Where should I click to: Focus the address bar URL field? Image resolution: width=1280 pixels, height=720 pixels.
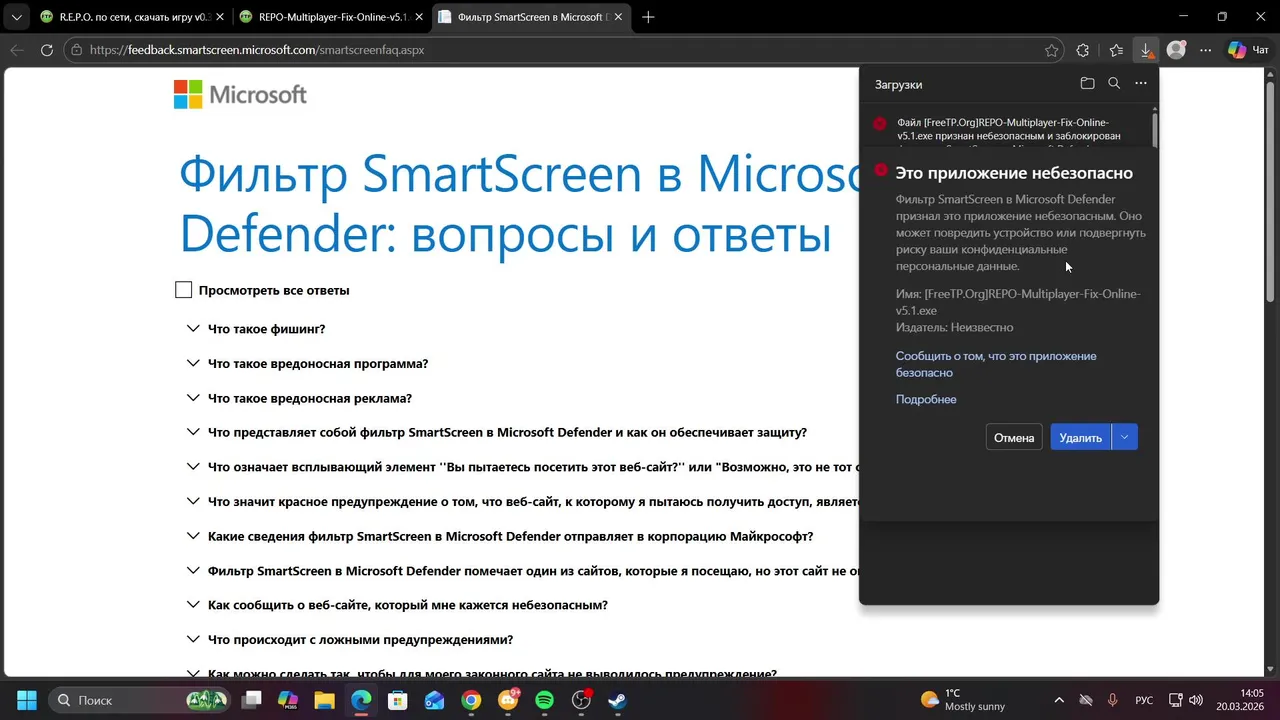coord(560,50)
